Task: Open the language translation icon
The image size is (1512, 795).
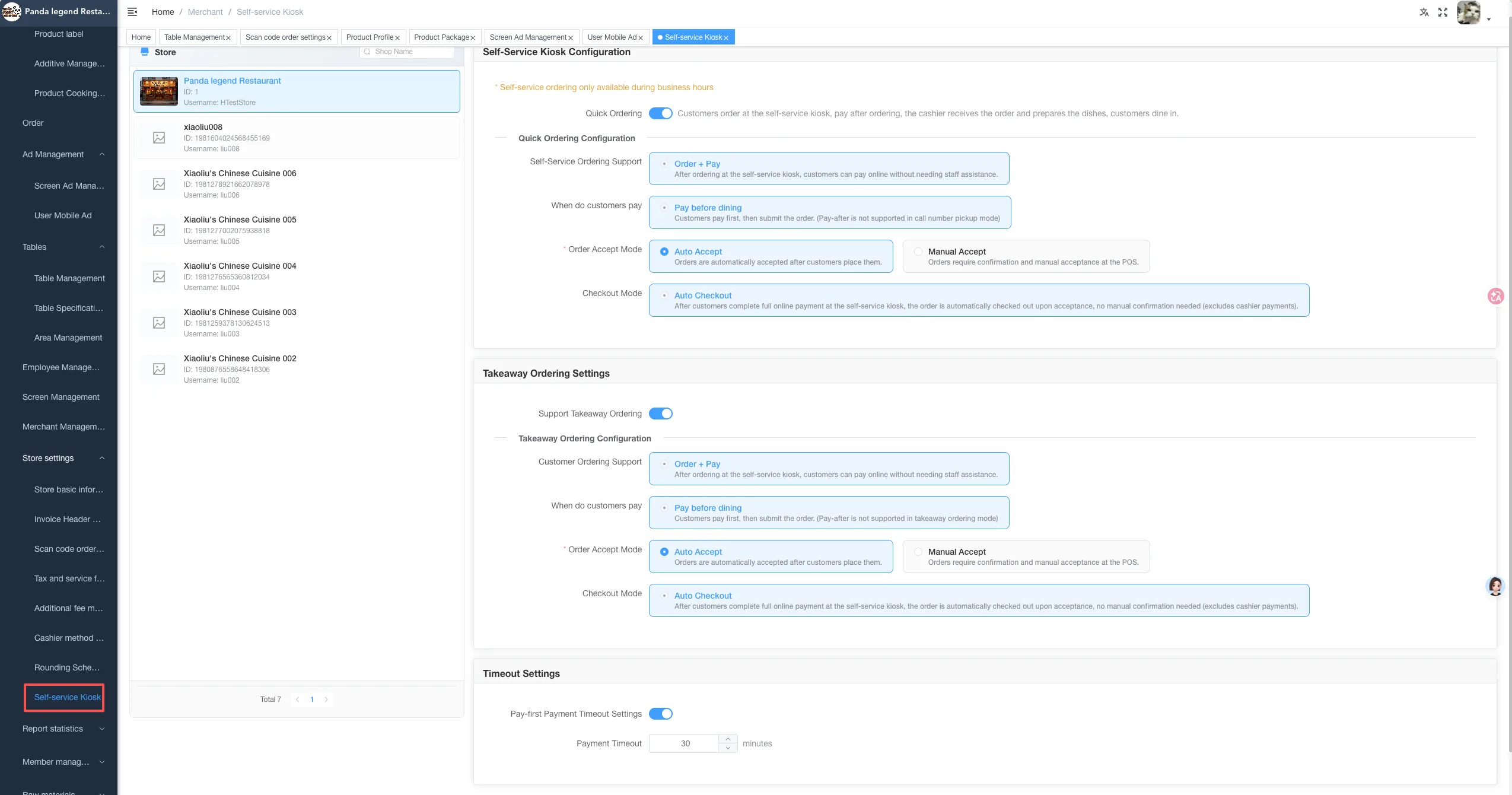Action: (x=1424, y=12)
